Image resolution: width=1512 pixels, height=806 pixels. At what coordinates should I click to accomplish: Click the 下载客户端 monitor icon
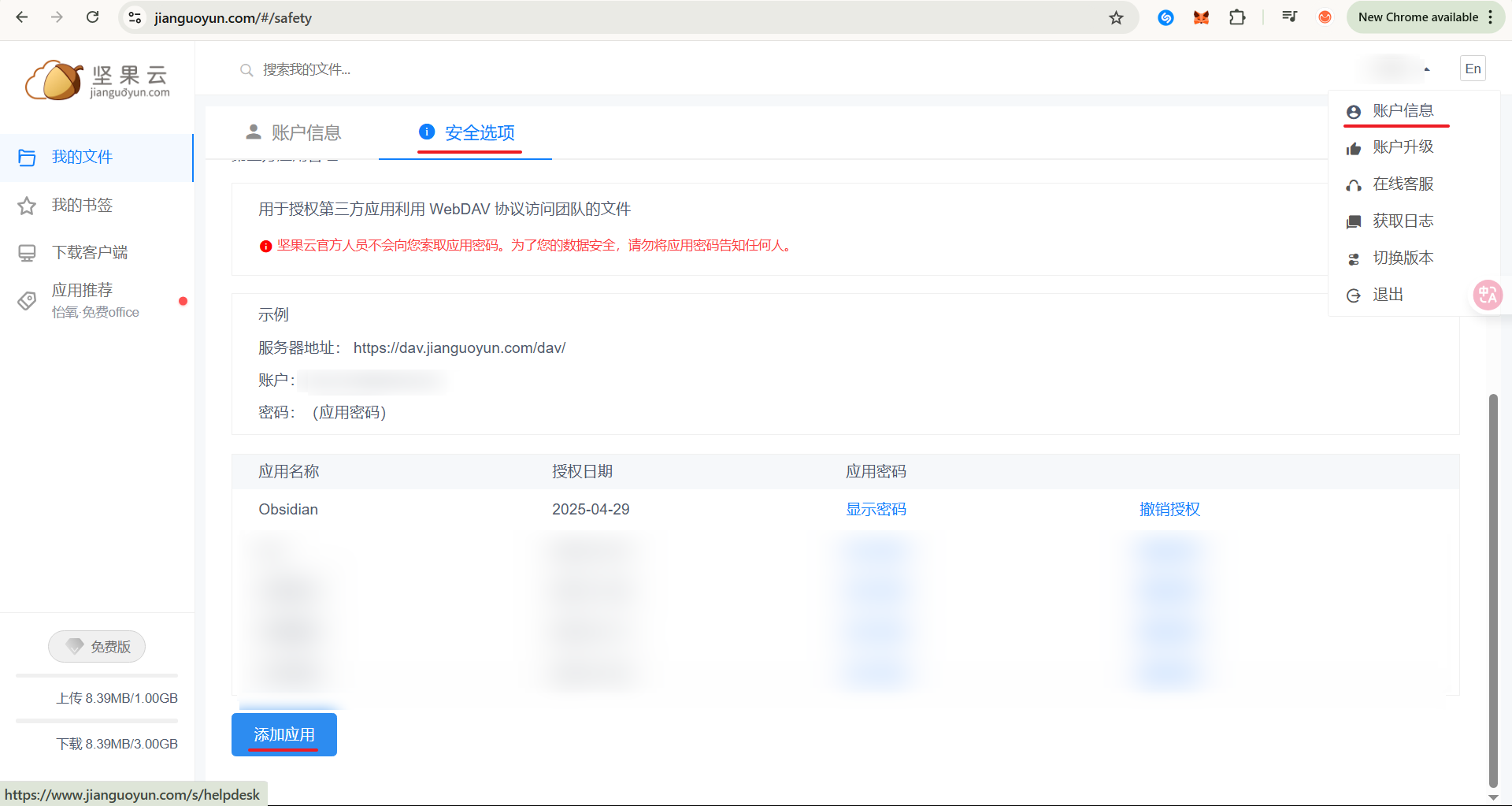27,253
